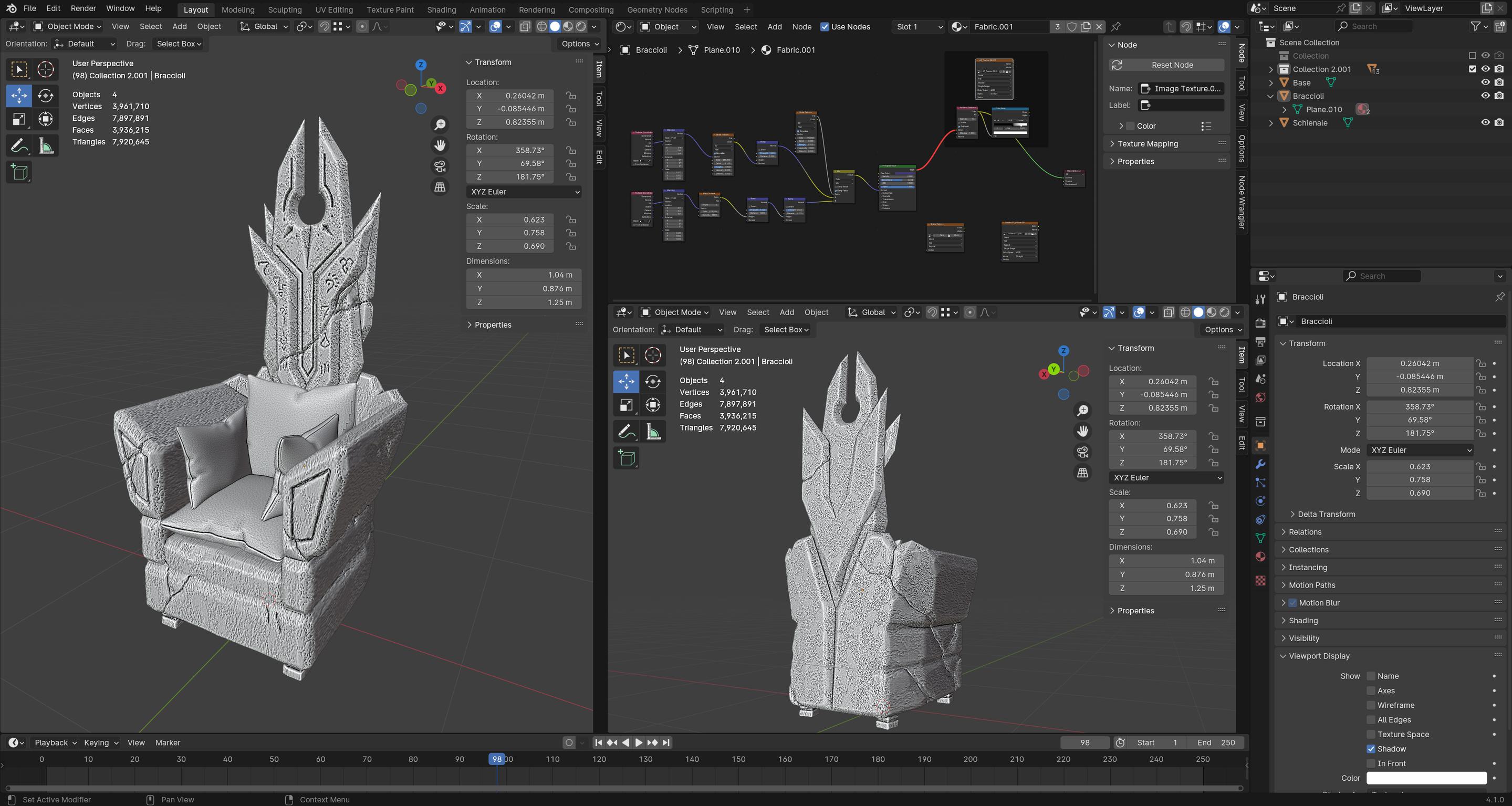
Task: Enable Name in Viewport Display Show options
Action: (1371, 676)
